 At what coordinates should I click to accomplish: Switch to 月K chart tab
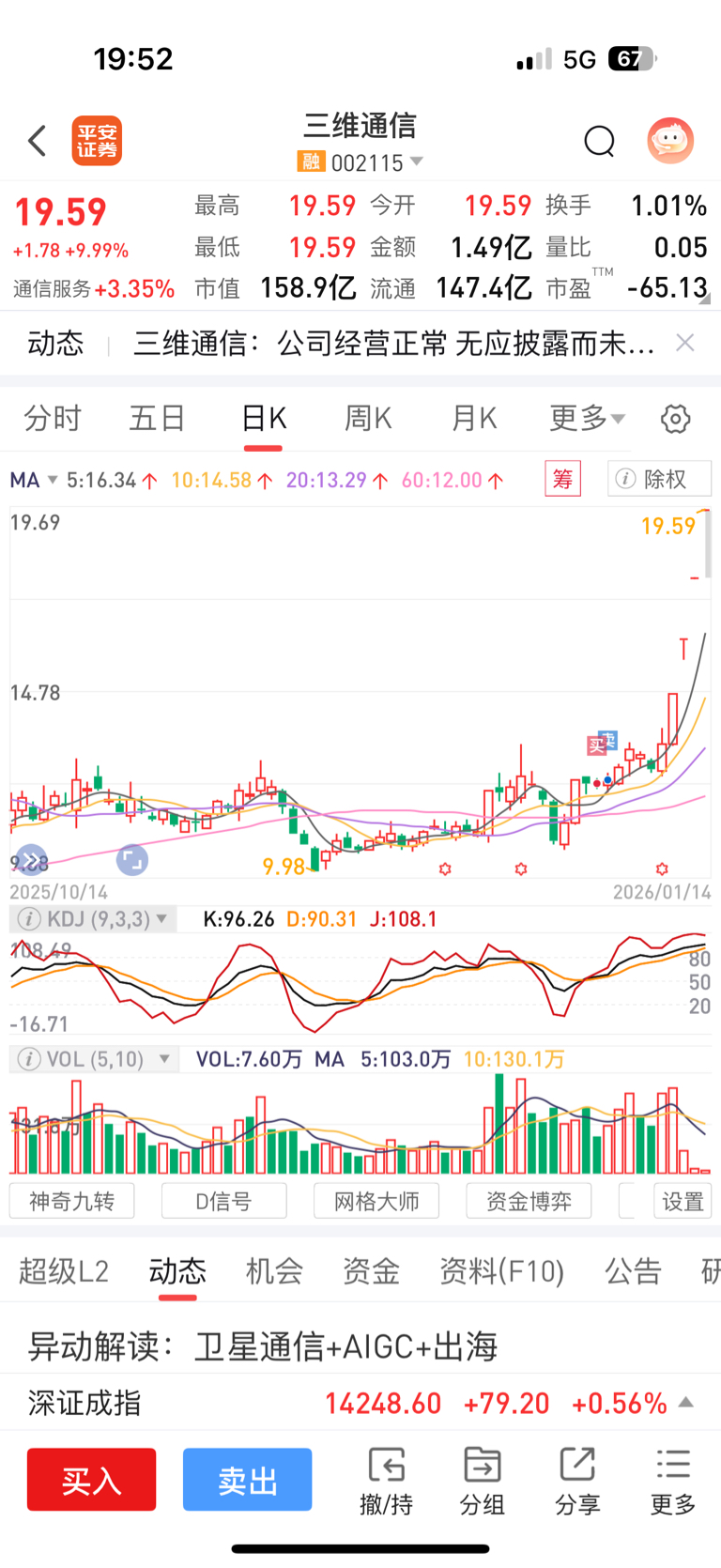pos(474,418)
